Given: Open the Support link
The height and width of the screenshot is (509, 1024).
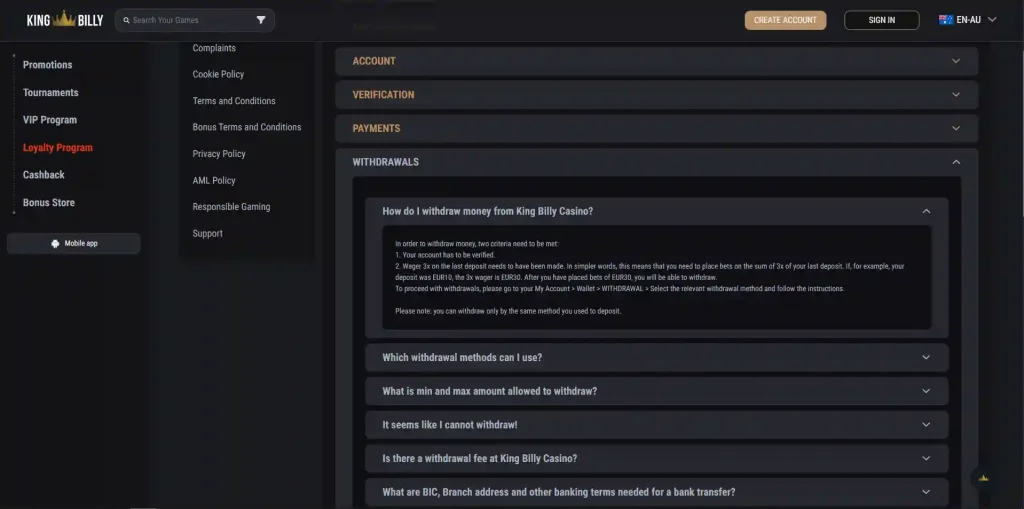Looking at the screenshot, I should 208,233.
